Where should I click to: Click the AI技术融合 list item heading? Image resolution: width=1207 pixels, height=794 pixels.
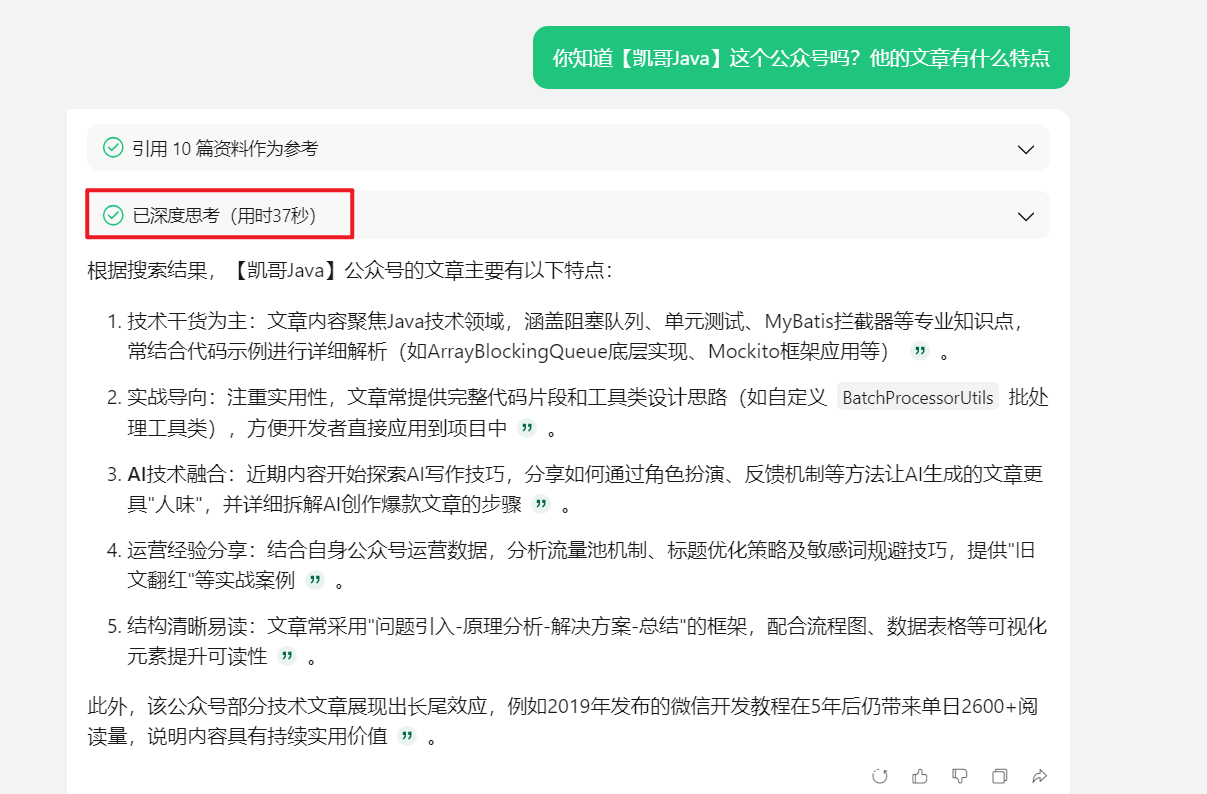pyautogui.click(x=177, y=474)
